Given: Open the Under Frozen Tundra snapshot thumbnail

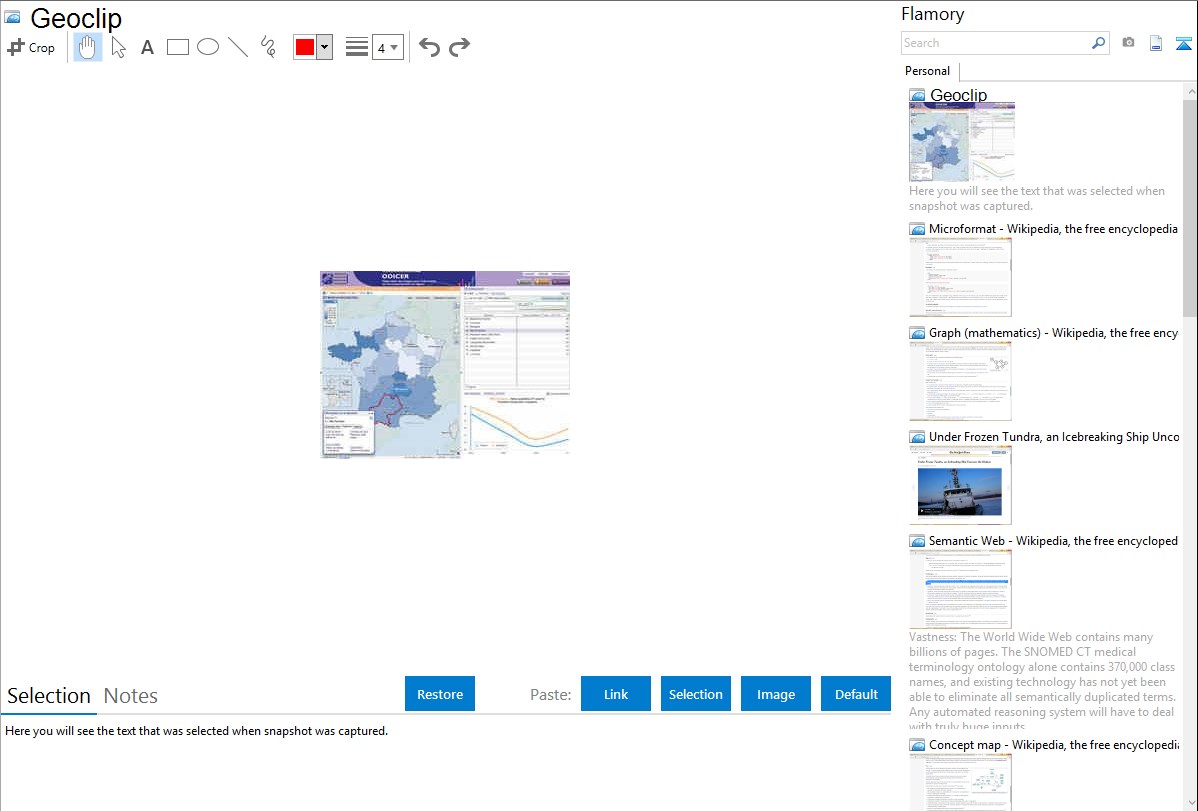Looking at the screenshot, I should point(960,485).
